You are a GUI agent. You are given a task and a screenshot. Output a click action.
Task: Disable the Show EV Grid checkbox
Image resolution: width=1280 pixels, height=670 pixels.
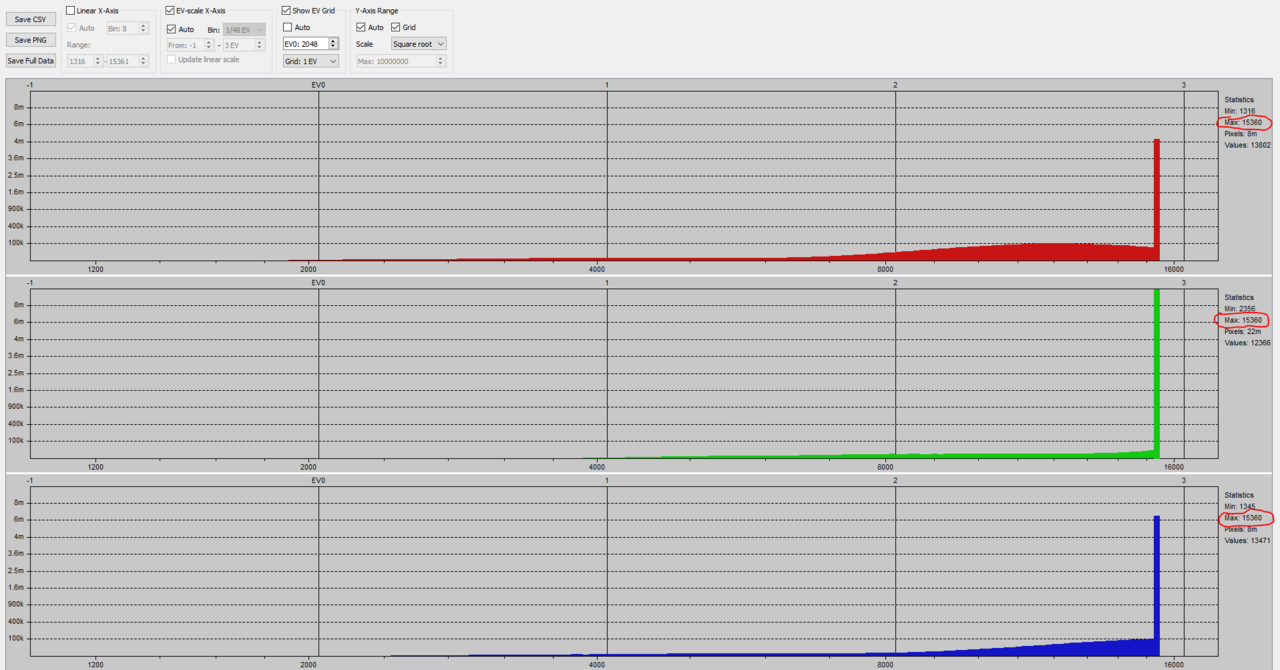click(287, 10)
